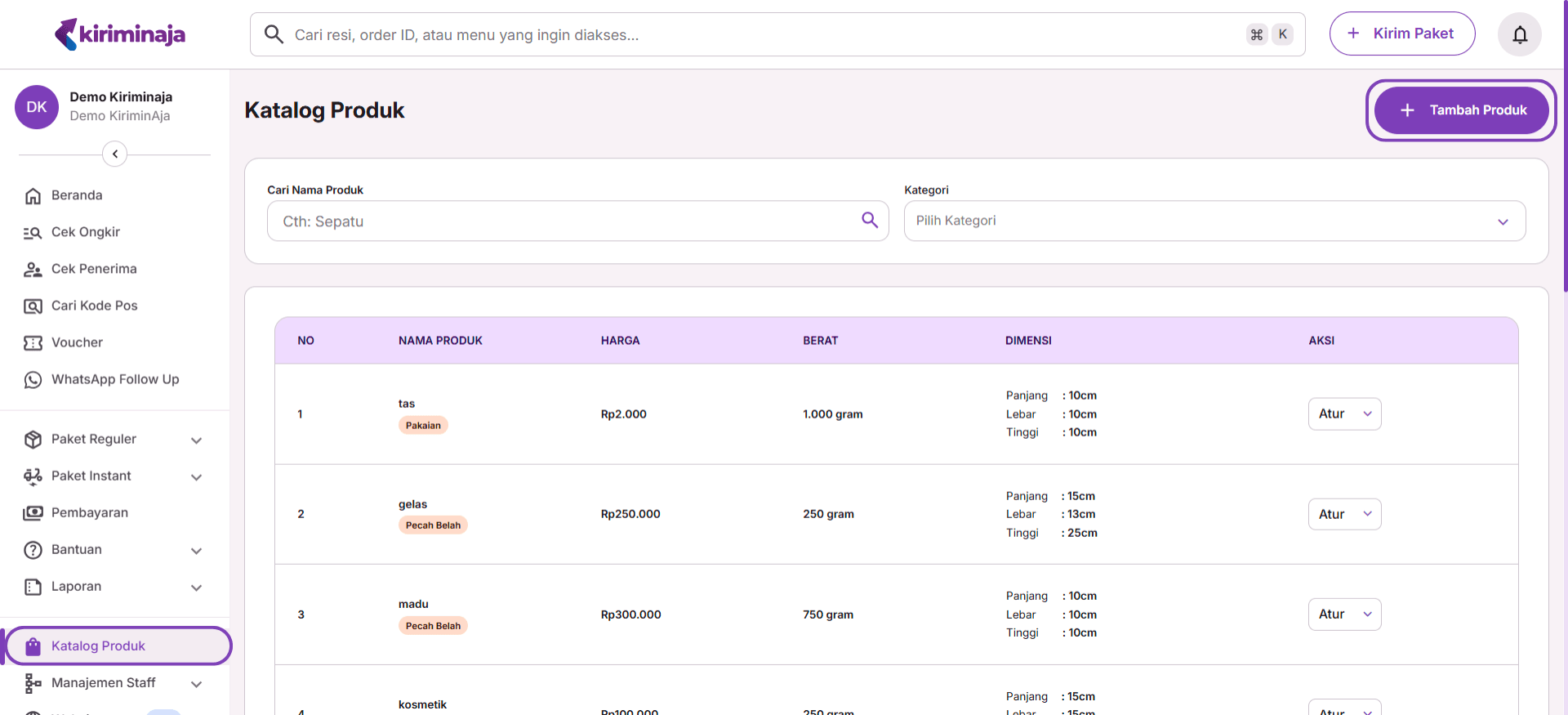Open Cek Ongkir in the sidebar
Viewport: 1568px width, 715px height.
coord(85,232)
